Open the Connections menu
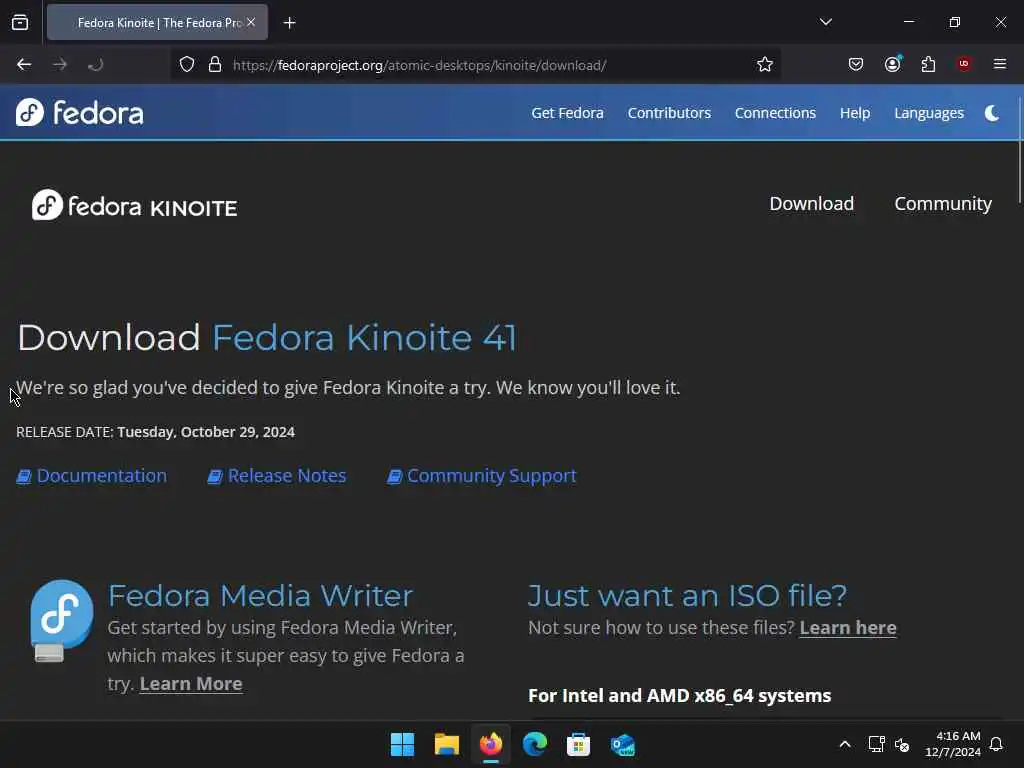Image resolution: width=1024 pixels, height=768 pixels. pyautogui.click(x=775, y=113)
